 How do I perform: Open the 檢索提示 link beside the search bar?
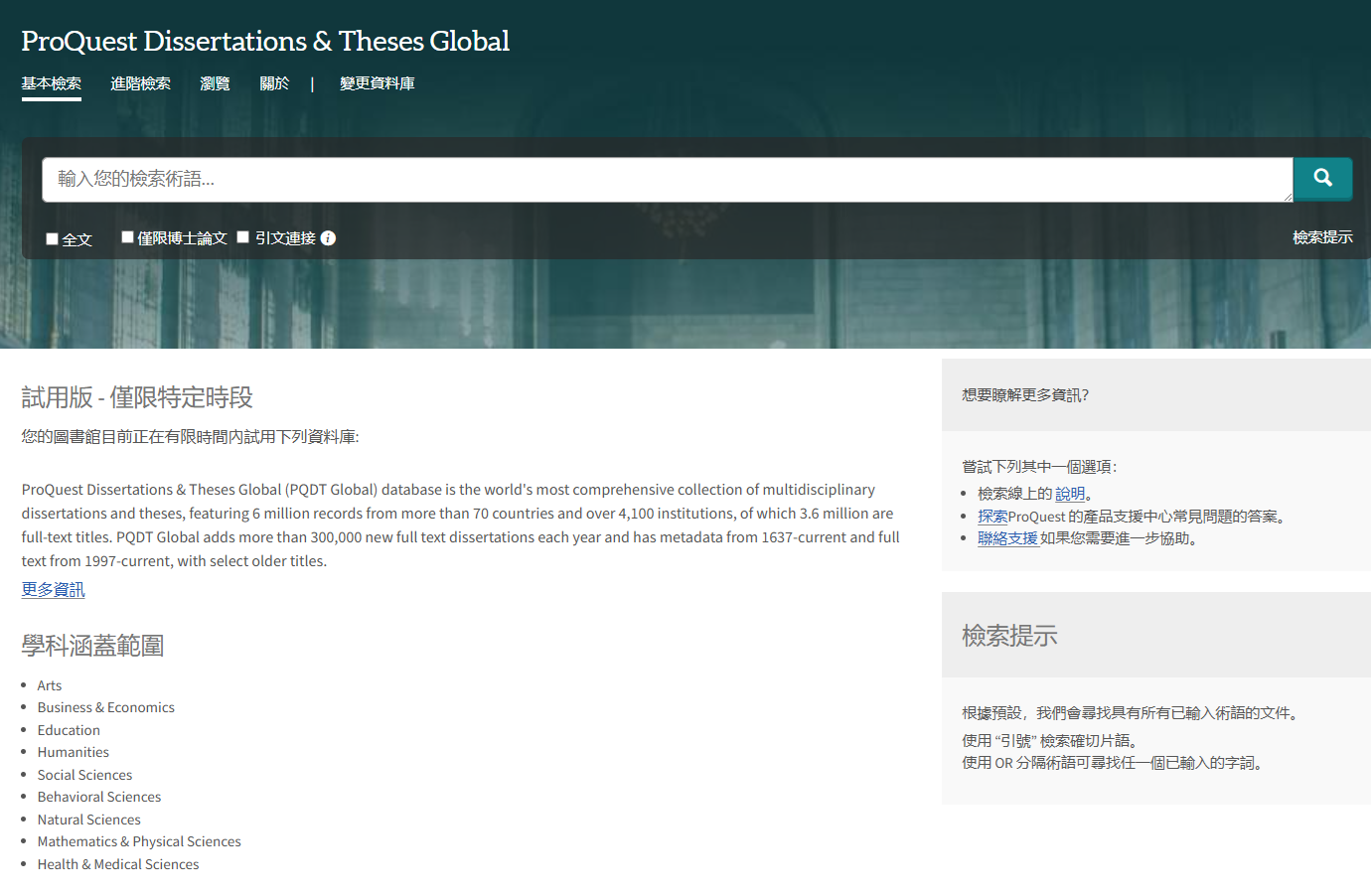[x=1322, y=237]
